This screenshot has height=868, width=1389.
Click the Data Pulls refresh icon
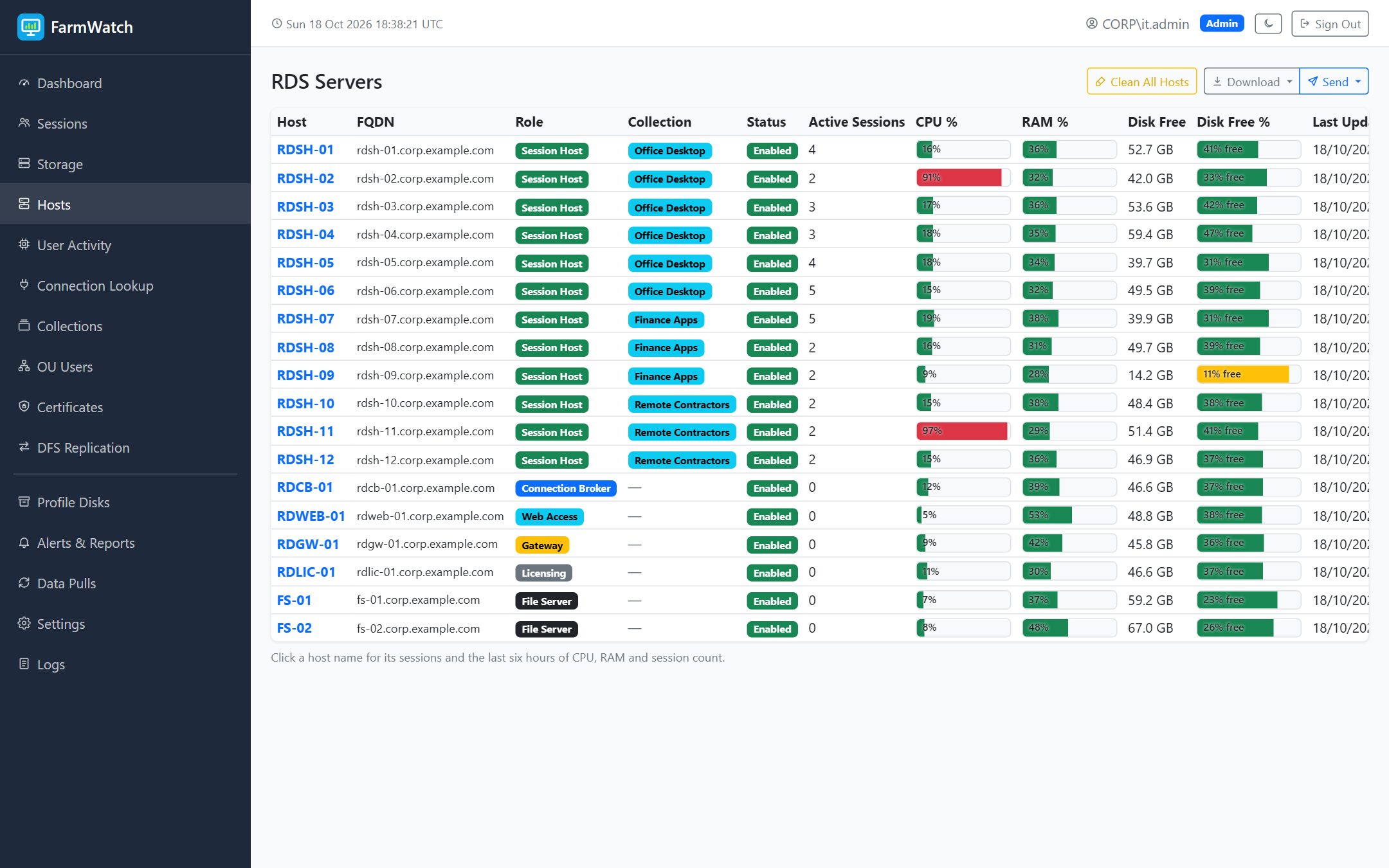[24, 583]
